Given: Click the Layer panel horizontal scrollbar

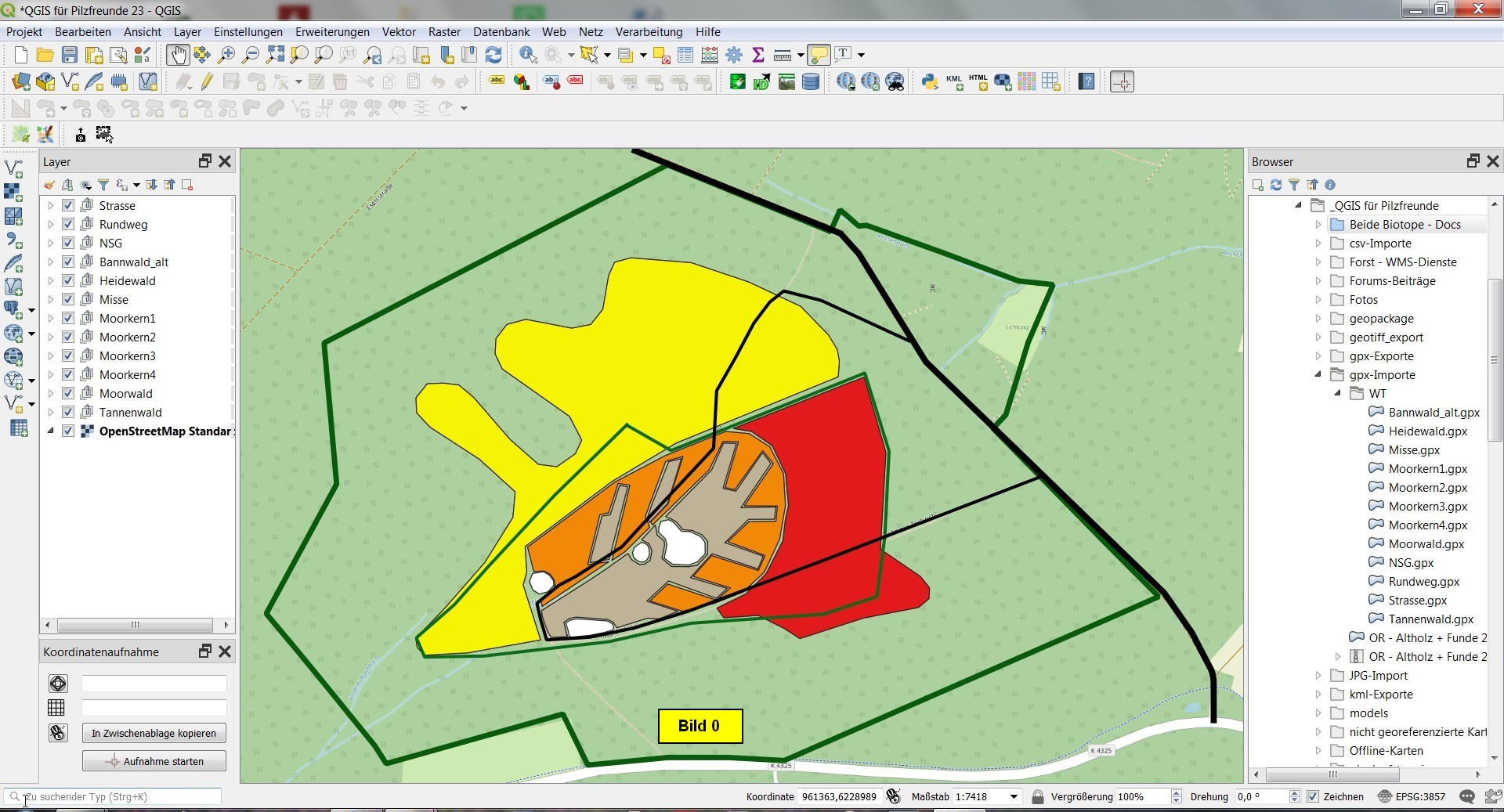Looking at the screenshot, I should tap(135, 625).
